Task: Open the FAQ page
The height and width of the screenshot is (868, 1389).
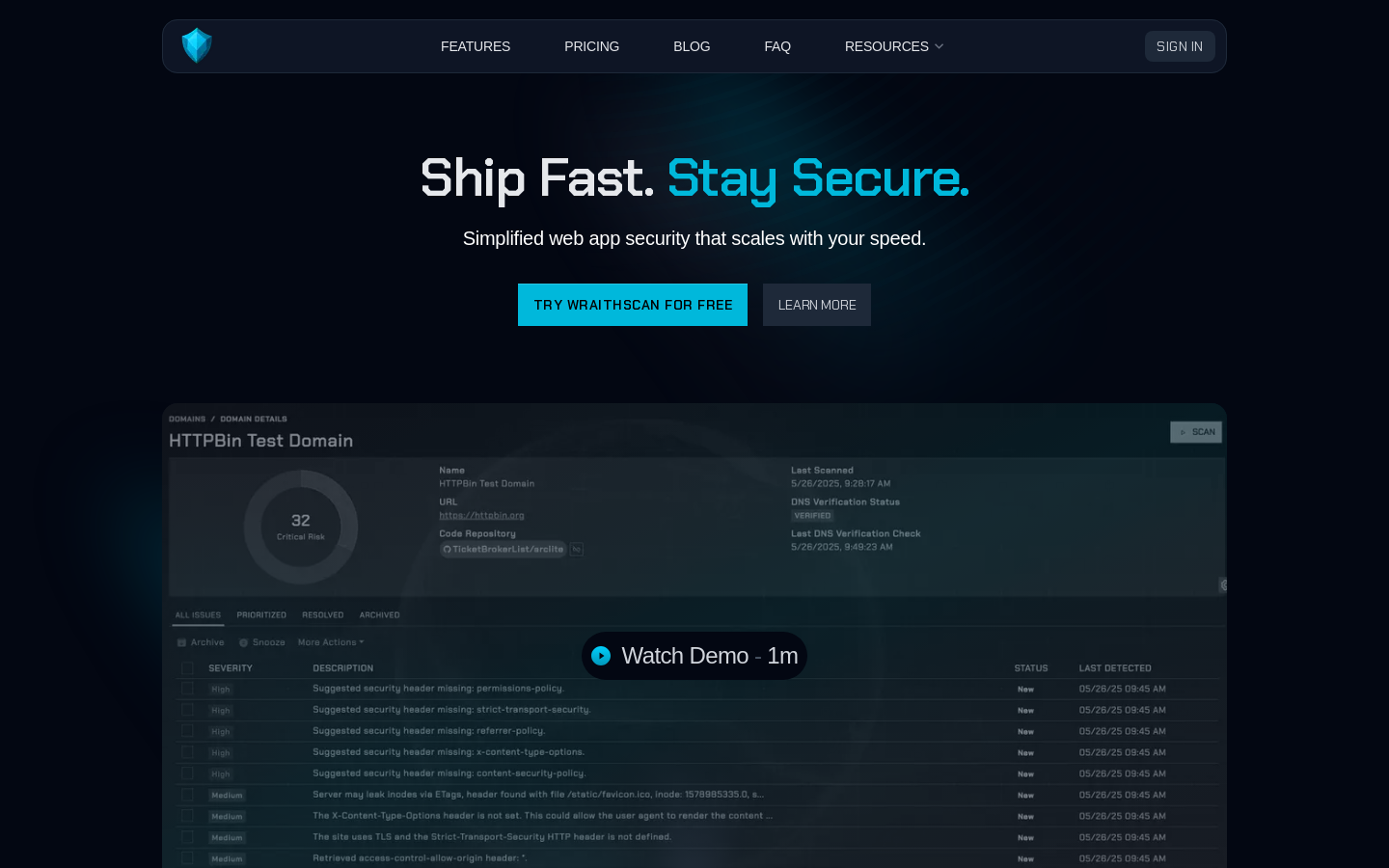Action: [x=777, y=46]
